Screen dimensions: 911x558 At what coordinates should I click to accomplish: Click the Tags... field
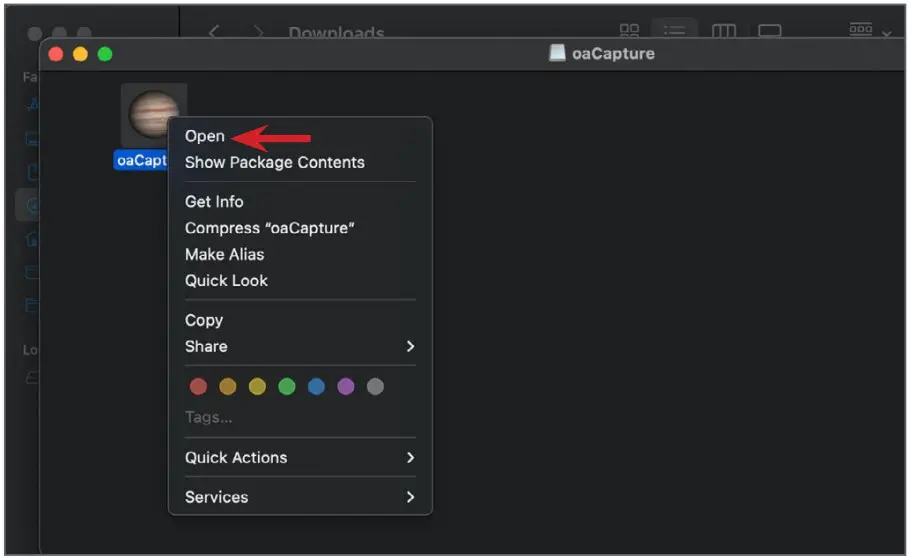coord(209,417)
